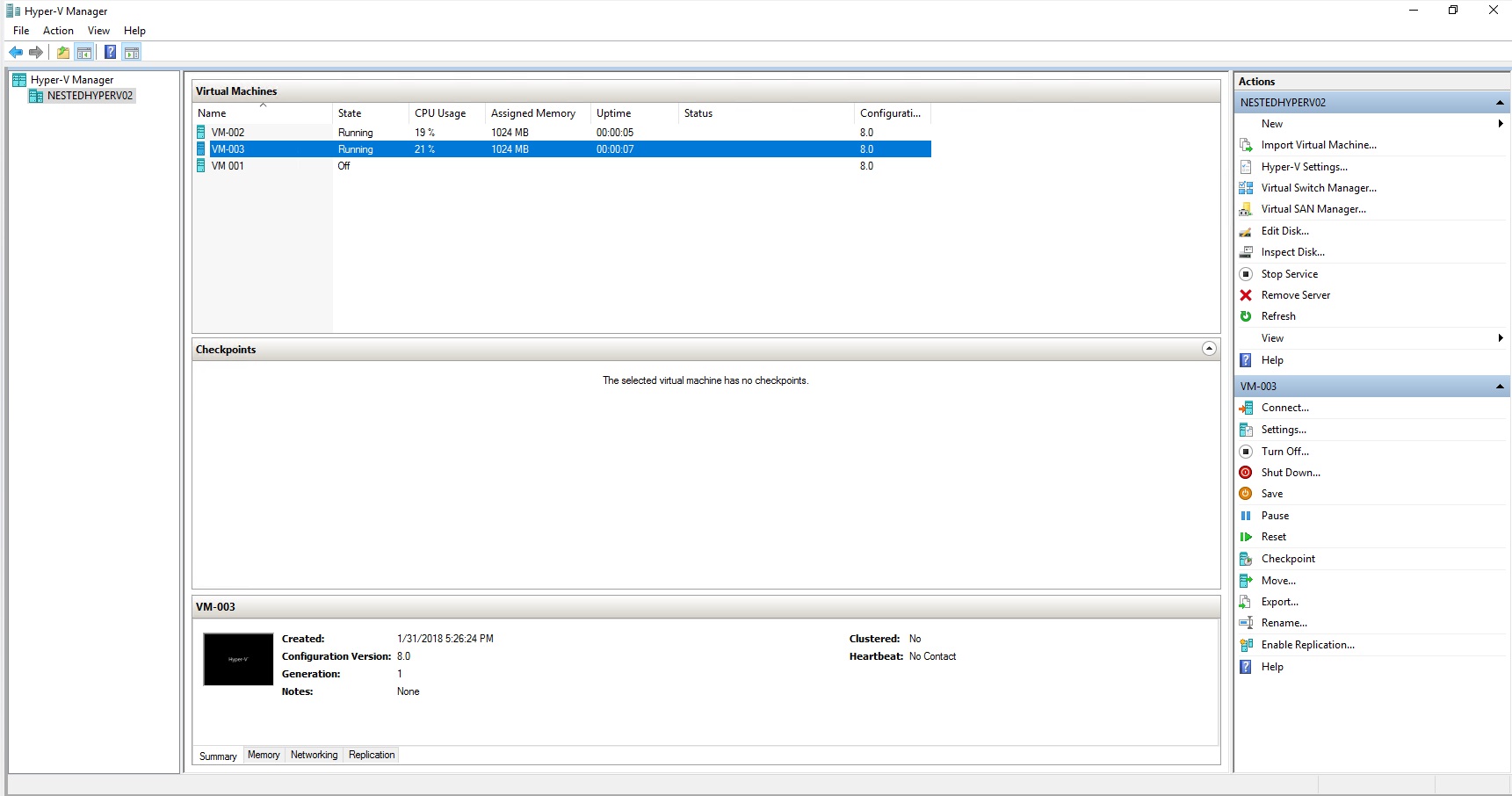
Task: Click the red X Remove Server icon
Action: [1246, 295]
